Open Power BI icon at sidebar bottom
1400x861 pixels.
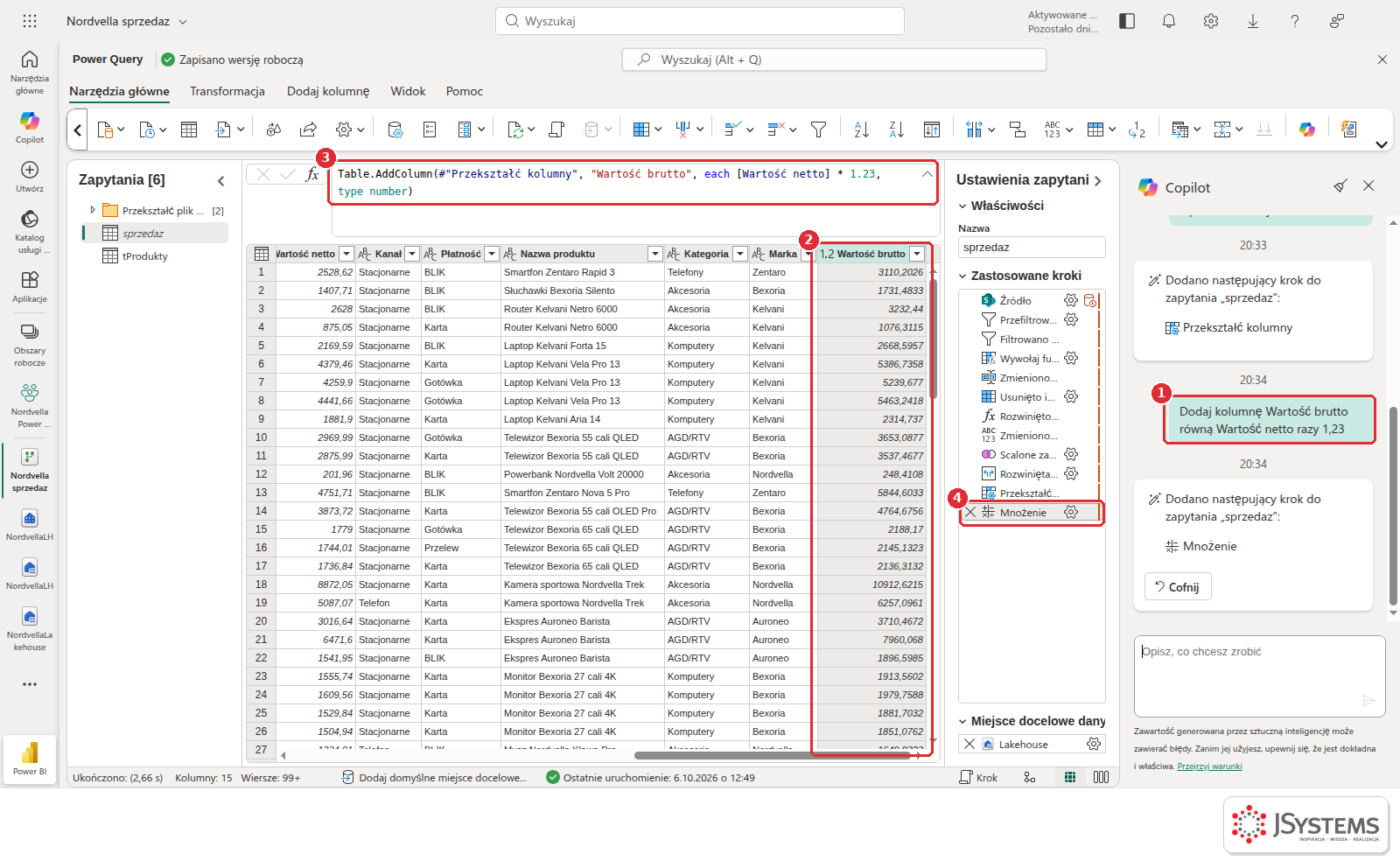[x=30, y=758]
